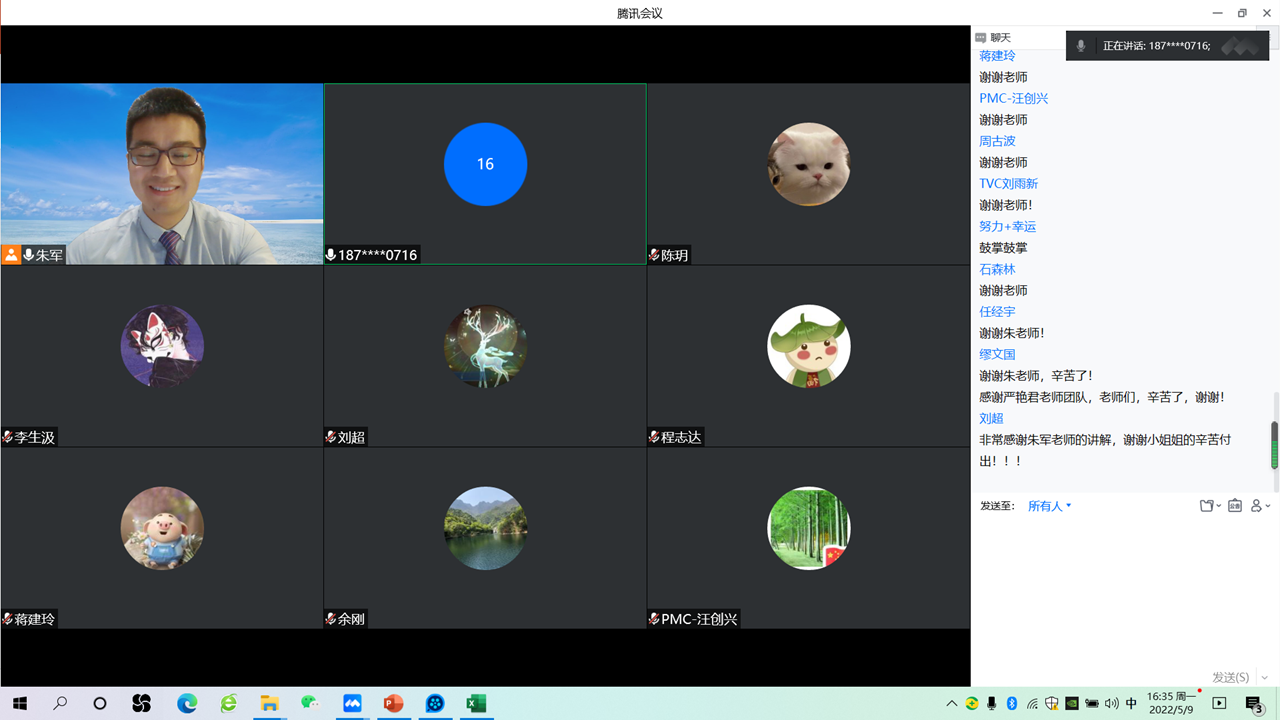Click 李生汲's muted microphone icon
1280x720 pixels.
tap(7, 437)
